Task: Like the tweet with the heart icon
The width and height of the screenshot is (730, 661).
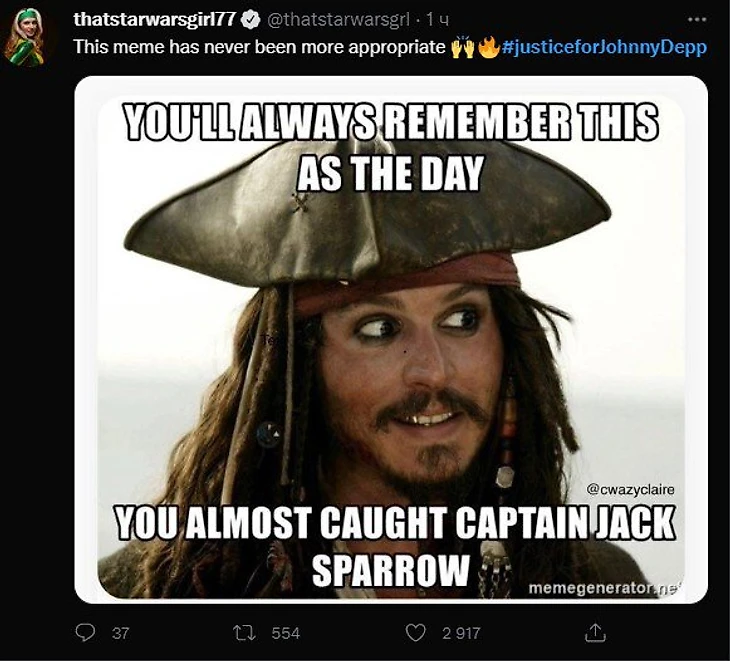Action: [415, 633]
